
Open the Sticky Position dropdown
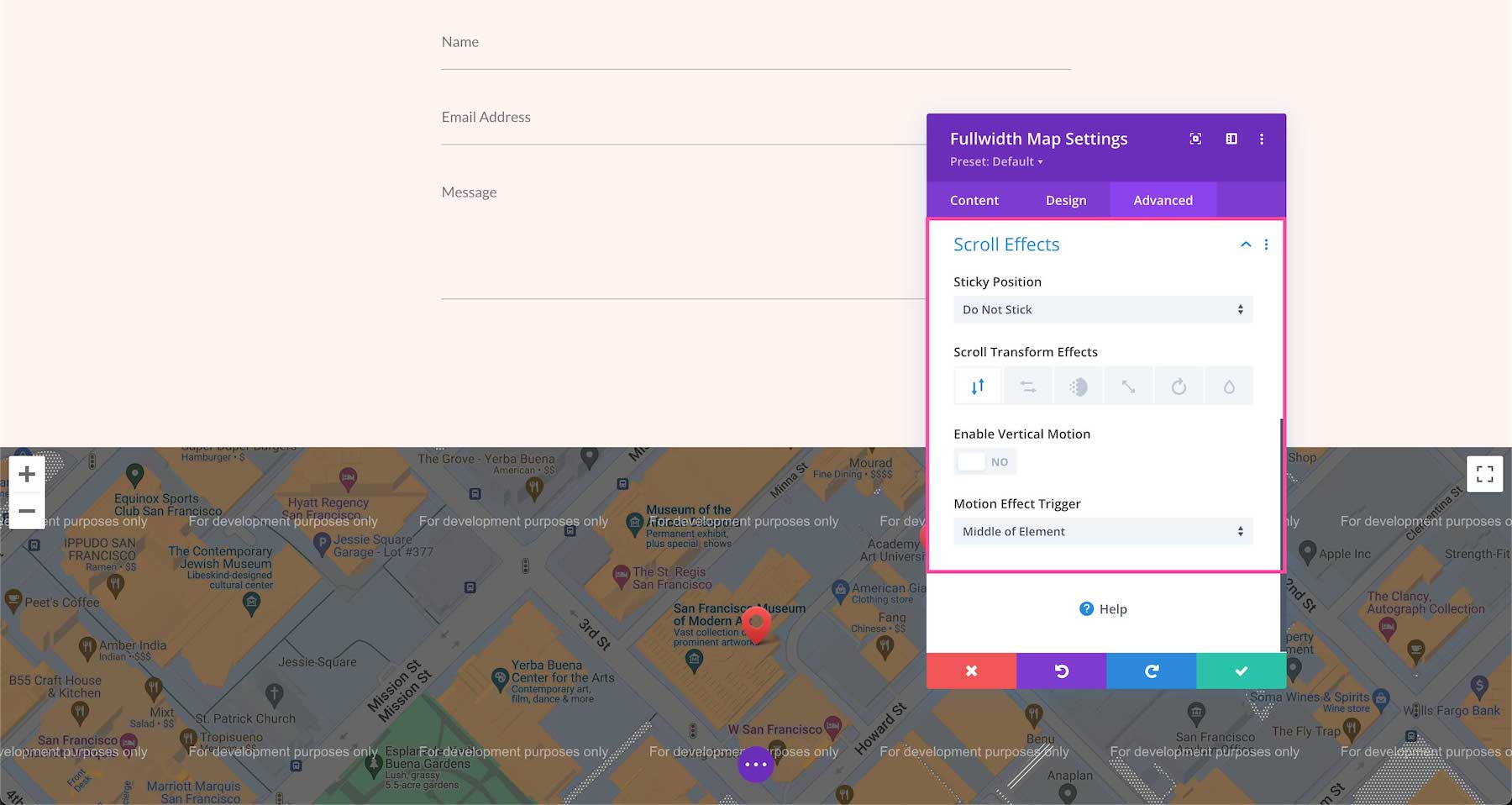point(1102,309)
